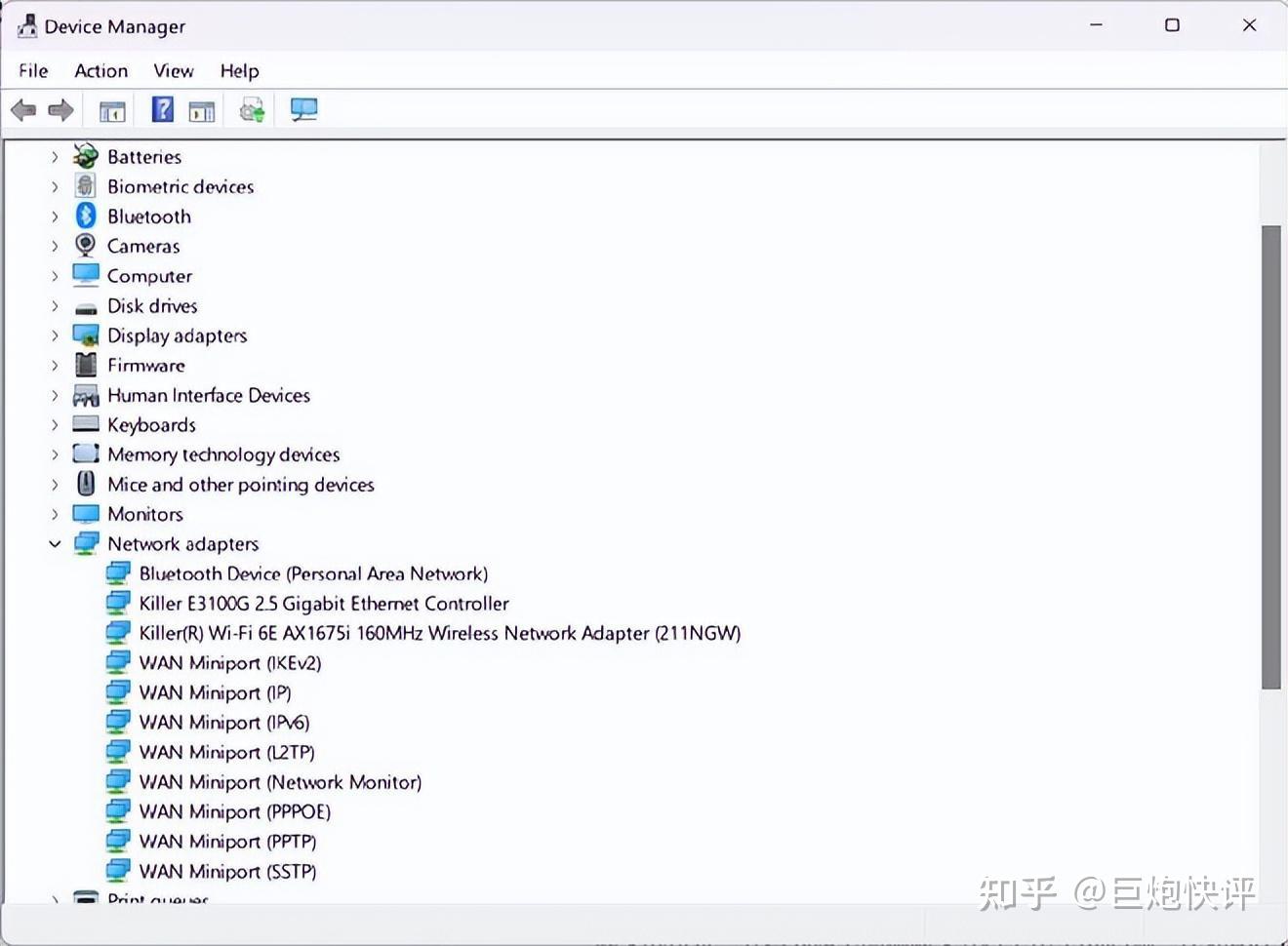Screen dimensions: 1288x946
Task: Expand the Biometric devices node
Action: (55, 186)
